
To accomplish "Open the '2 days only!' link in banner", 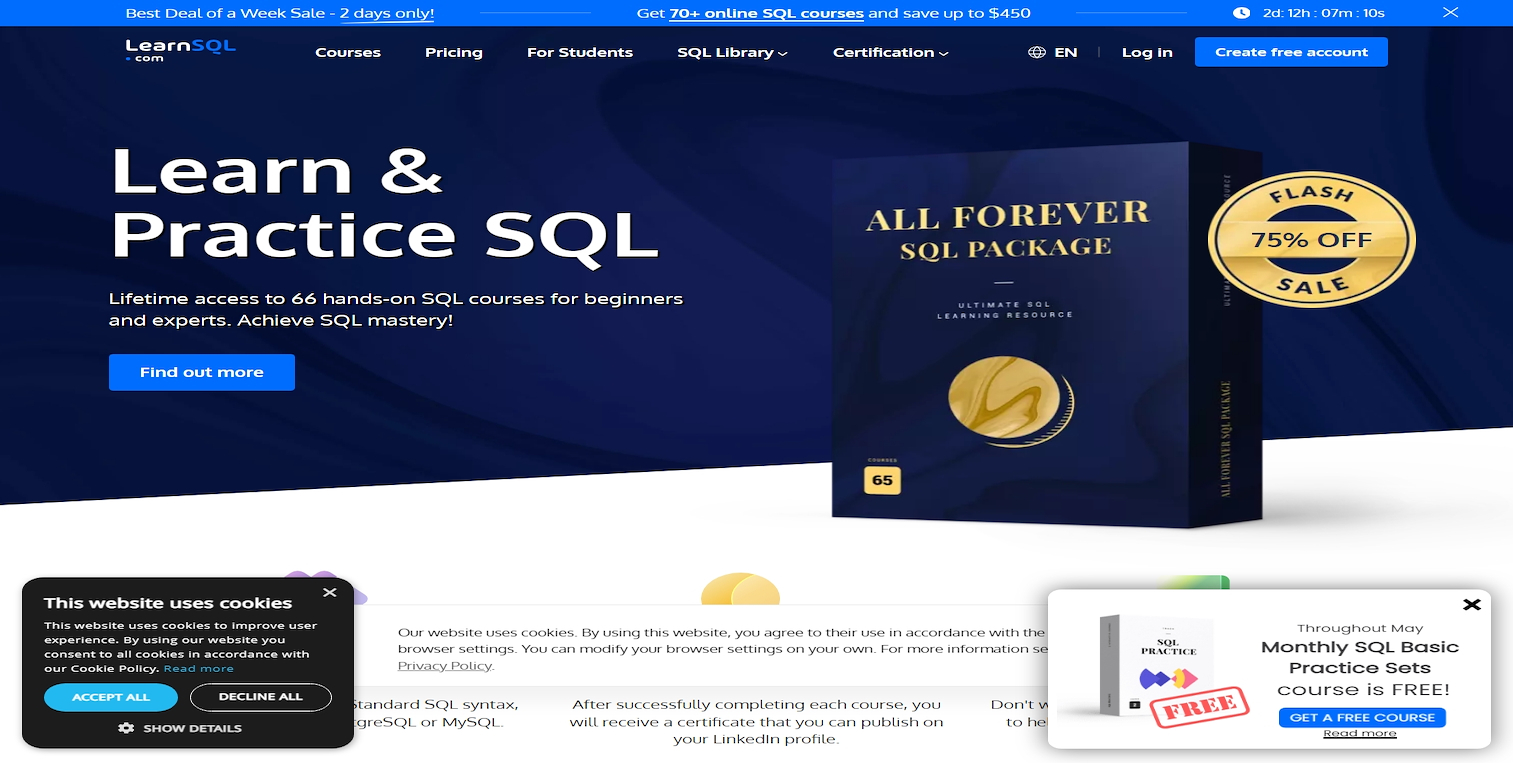I will [387, 14].
